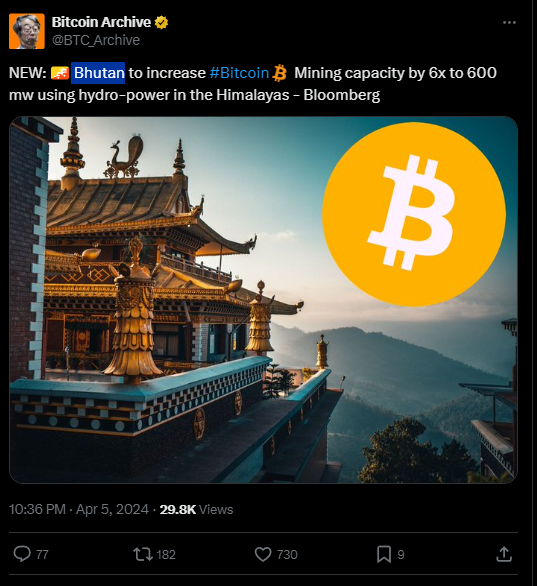Open the Bitcoin Archive display name
This screenshot has width=537, height=586.
pos(101,22)
